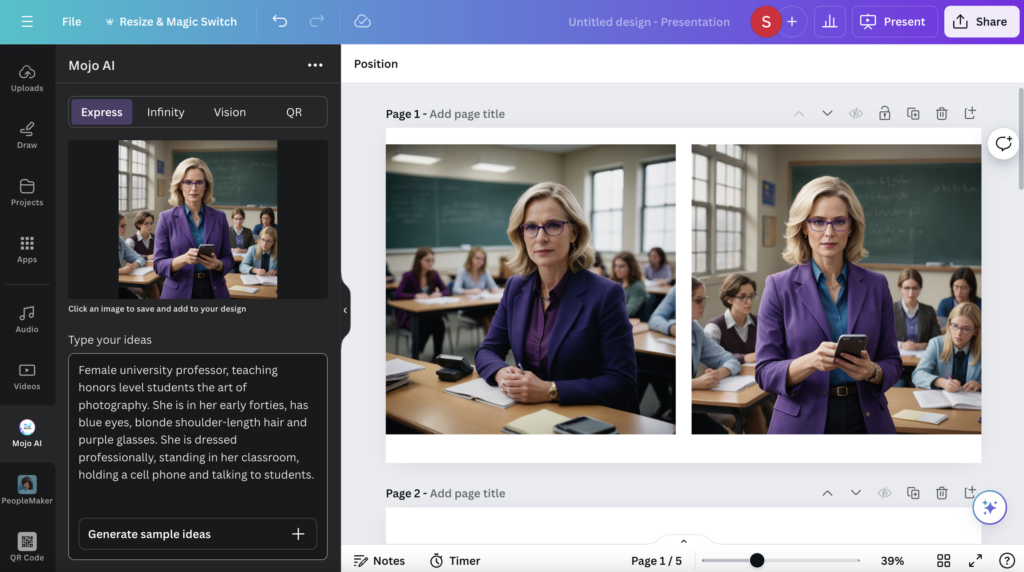This screenshot has height=572, width=1024.
Task: Lock Page 1
Action: [884, 114]
